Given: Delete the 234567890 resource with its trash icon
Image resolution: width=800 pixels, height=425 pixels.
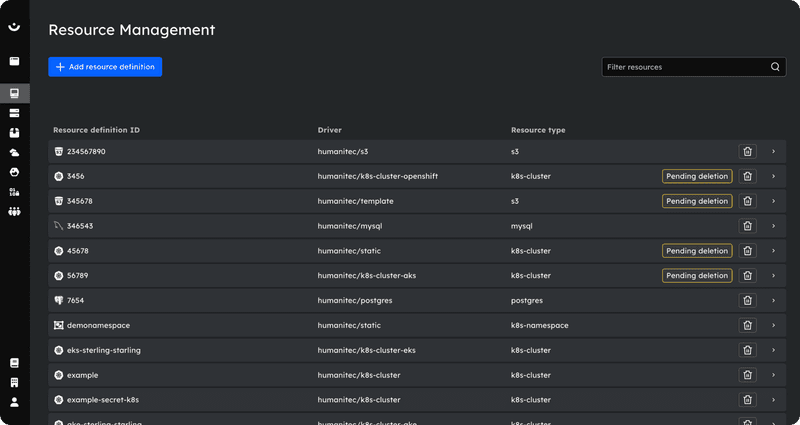Looking at the screenshot, I should coord(746,151).
